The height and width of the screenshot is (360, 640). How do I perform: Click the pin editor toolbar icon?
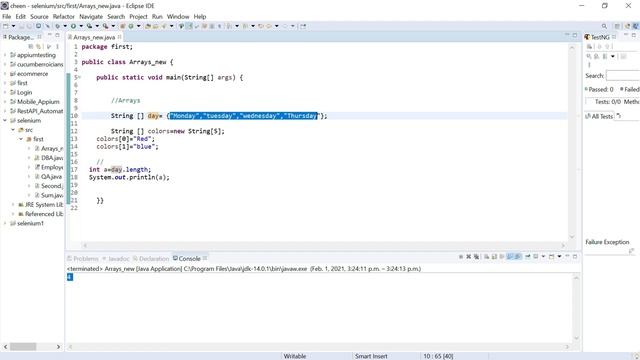pos(303,26)
